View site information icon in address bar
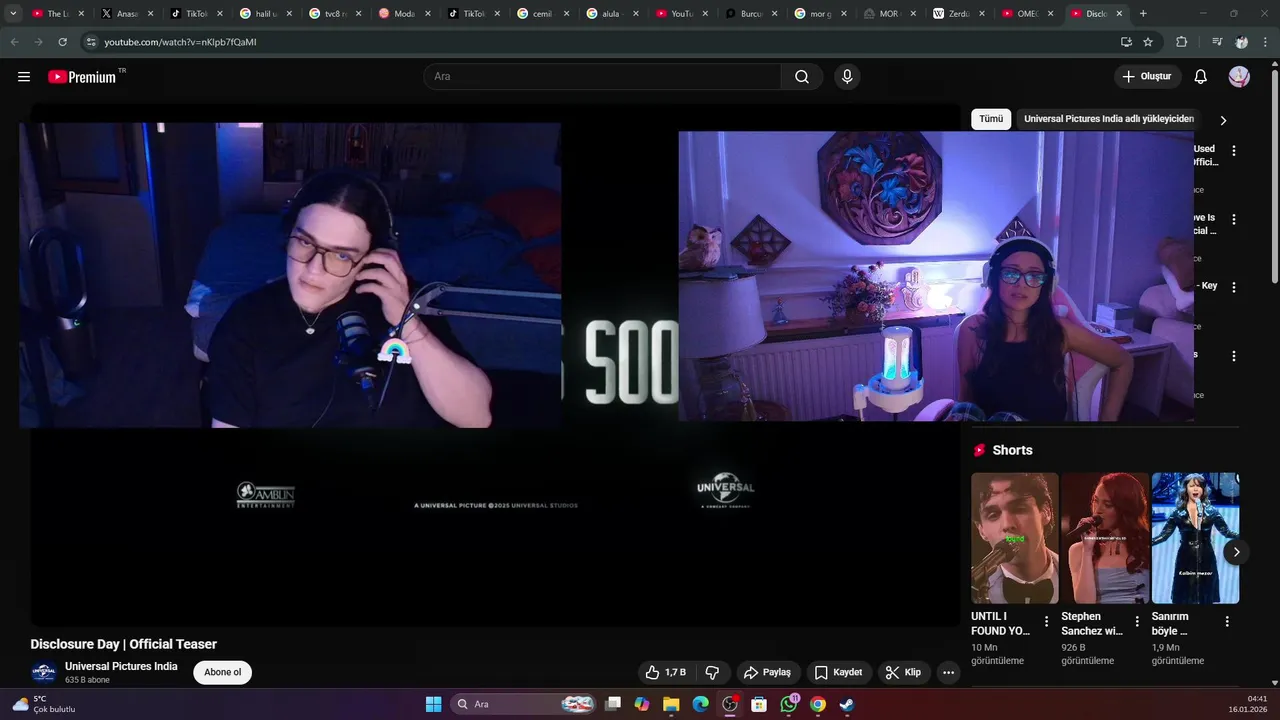Image resolution: width=1280 pixels, height=720 pixels. click(x=91, y=42)
